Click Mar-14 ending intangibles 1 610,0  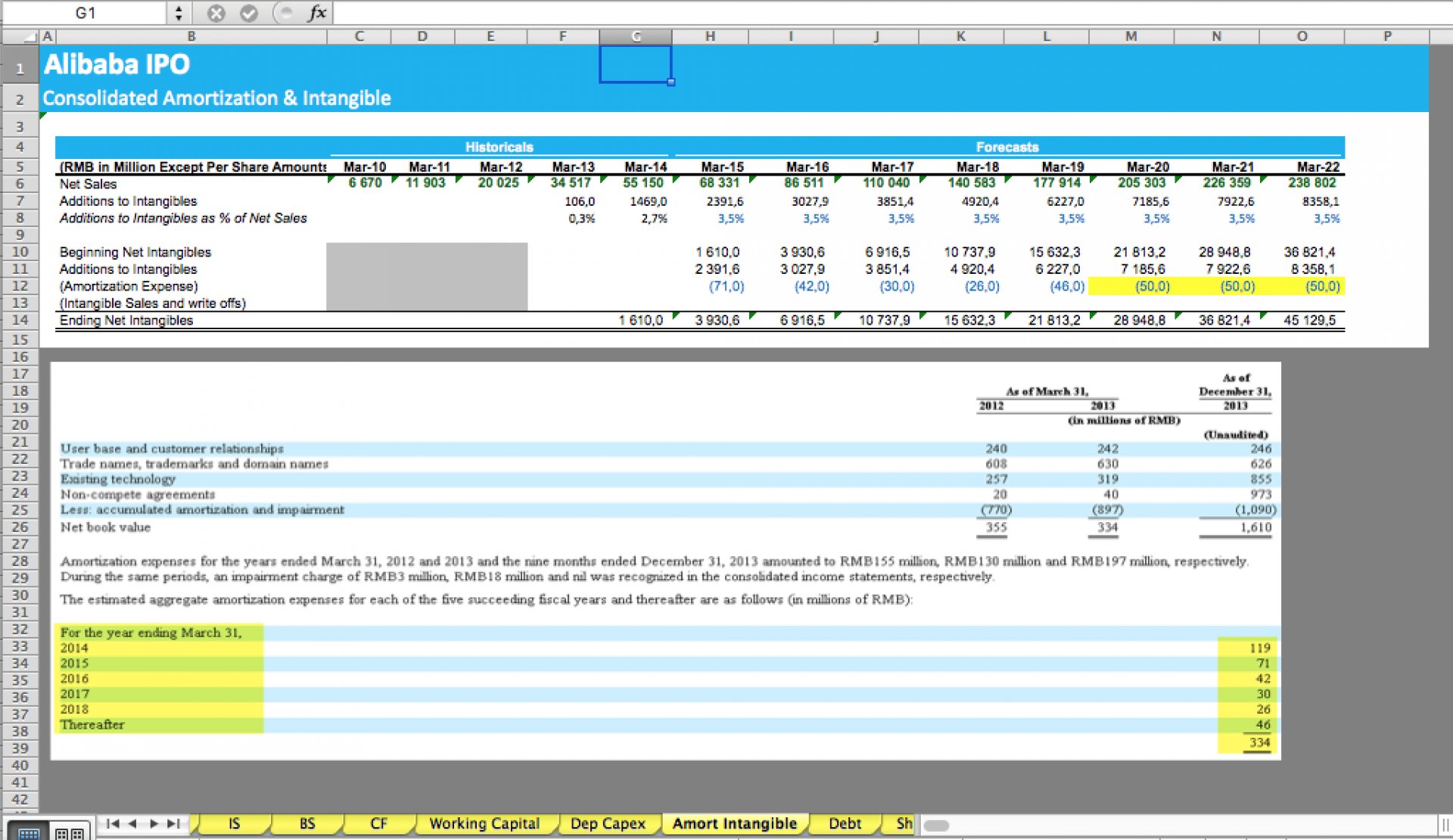[640, 320]
